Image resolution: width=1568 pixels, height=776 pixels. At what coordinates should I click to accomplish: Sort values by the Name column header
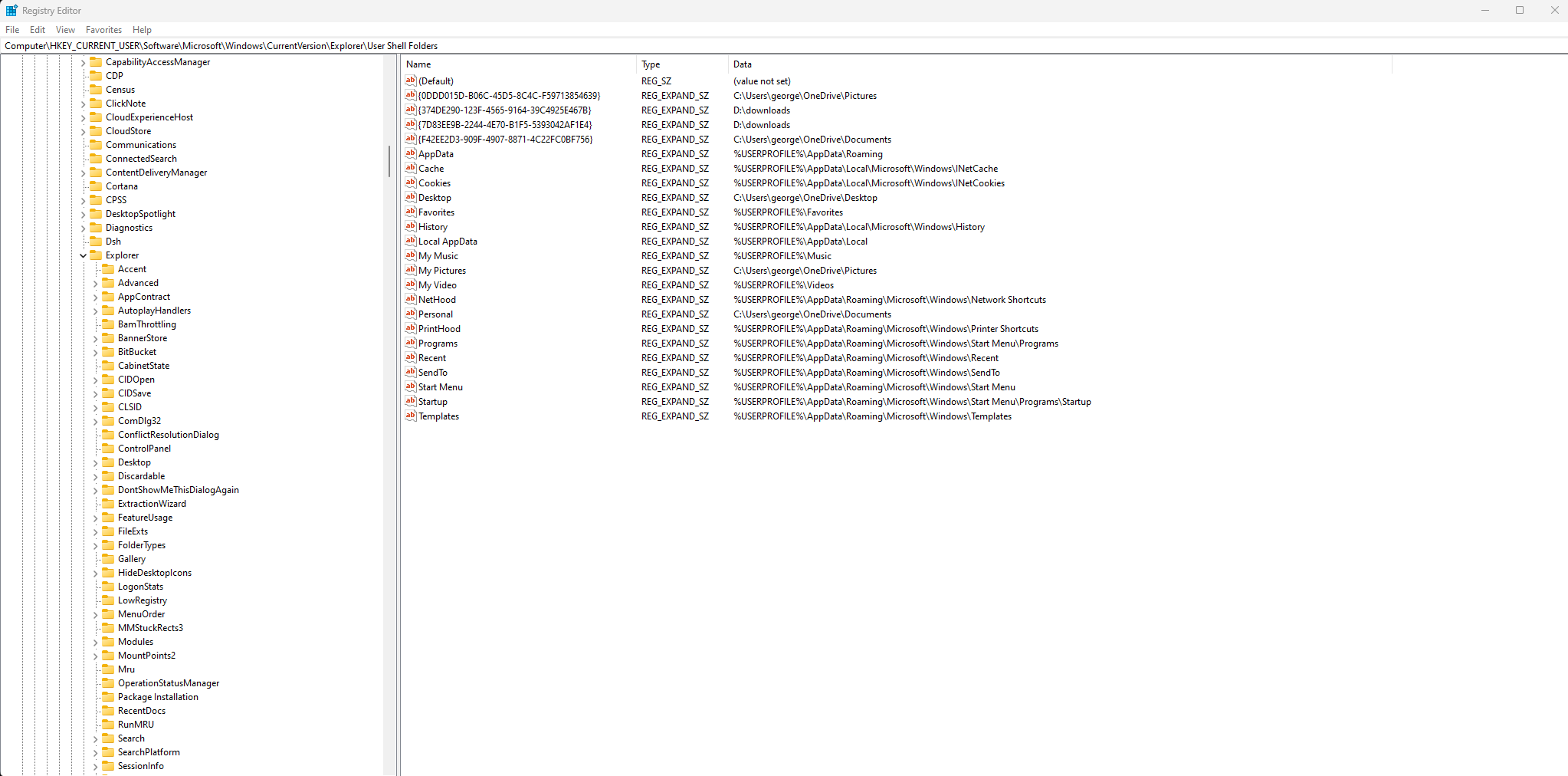[519, 64]
